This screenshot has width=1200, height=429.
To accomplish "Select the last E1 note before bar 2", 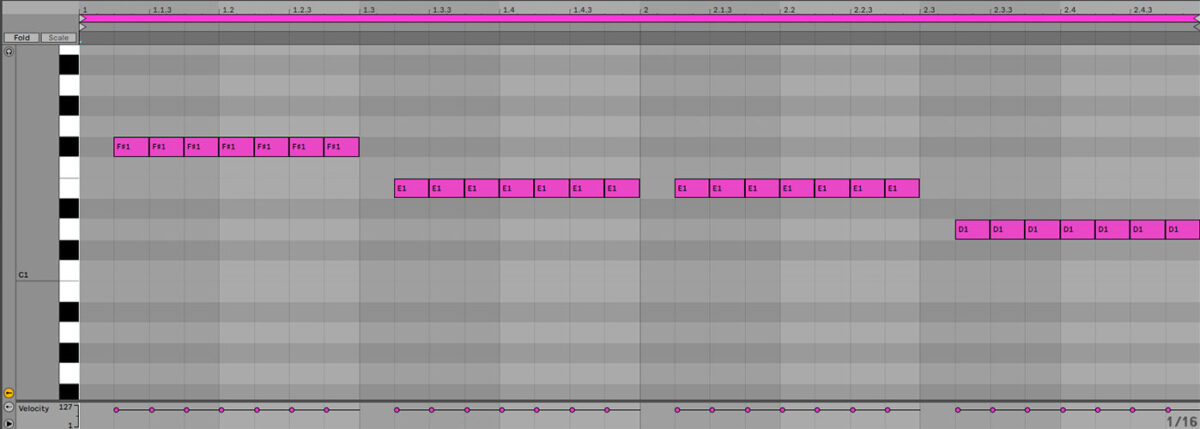I will 621,188.
